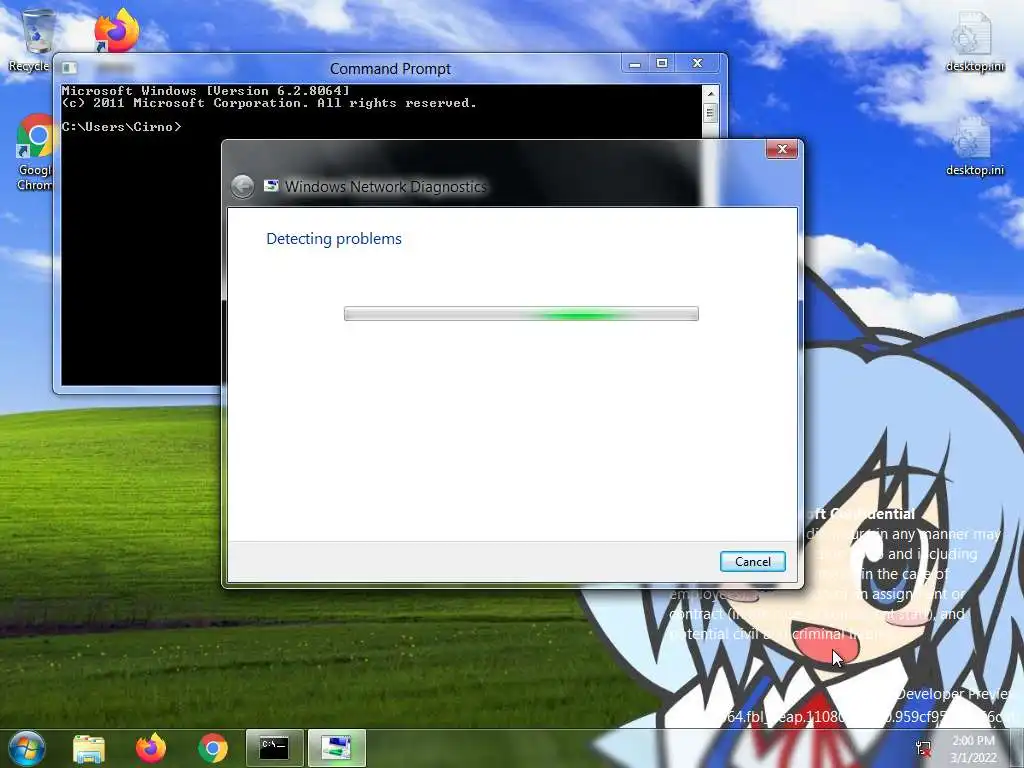Open the Command Prompt system menu icon
Screen dimensions: 1024x768
click(x=69, y=68)
